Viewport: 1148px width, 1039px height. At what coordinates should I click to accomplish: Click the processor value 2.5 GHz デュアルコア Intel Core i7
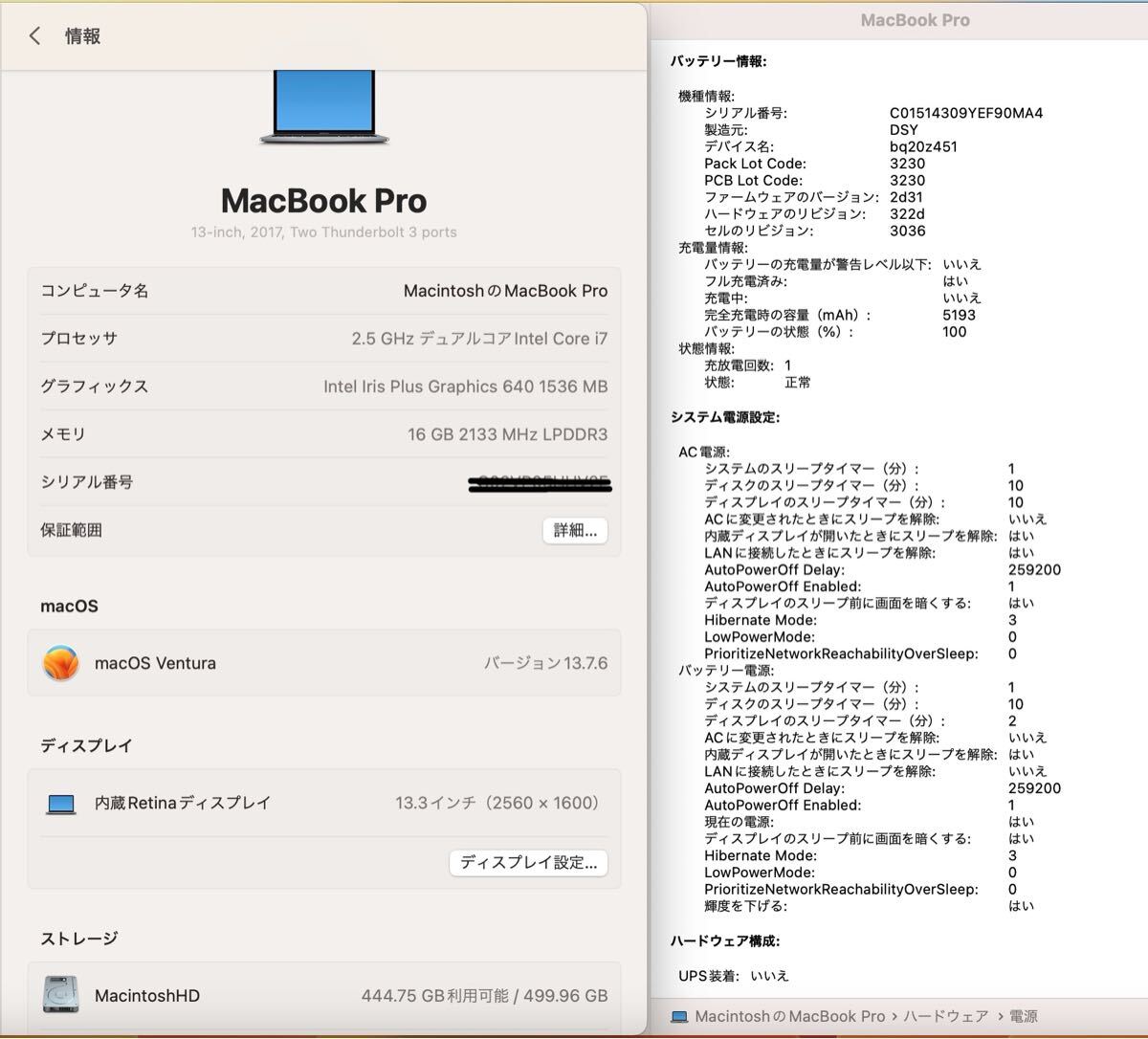coord(479,339)
